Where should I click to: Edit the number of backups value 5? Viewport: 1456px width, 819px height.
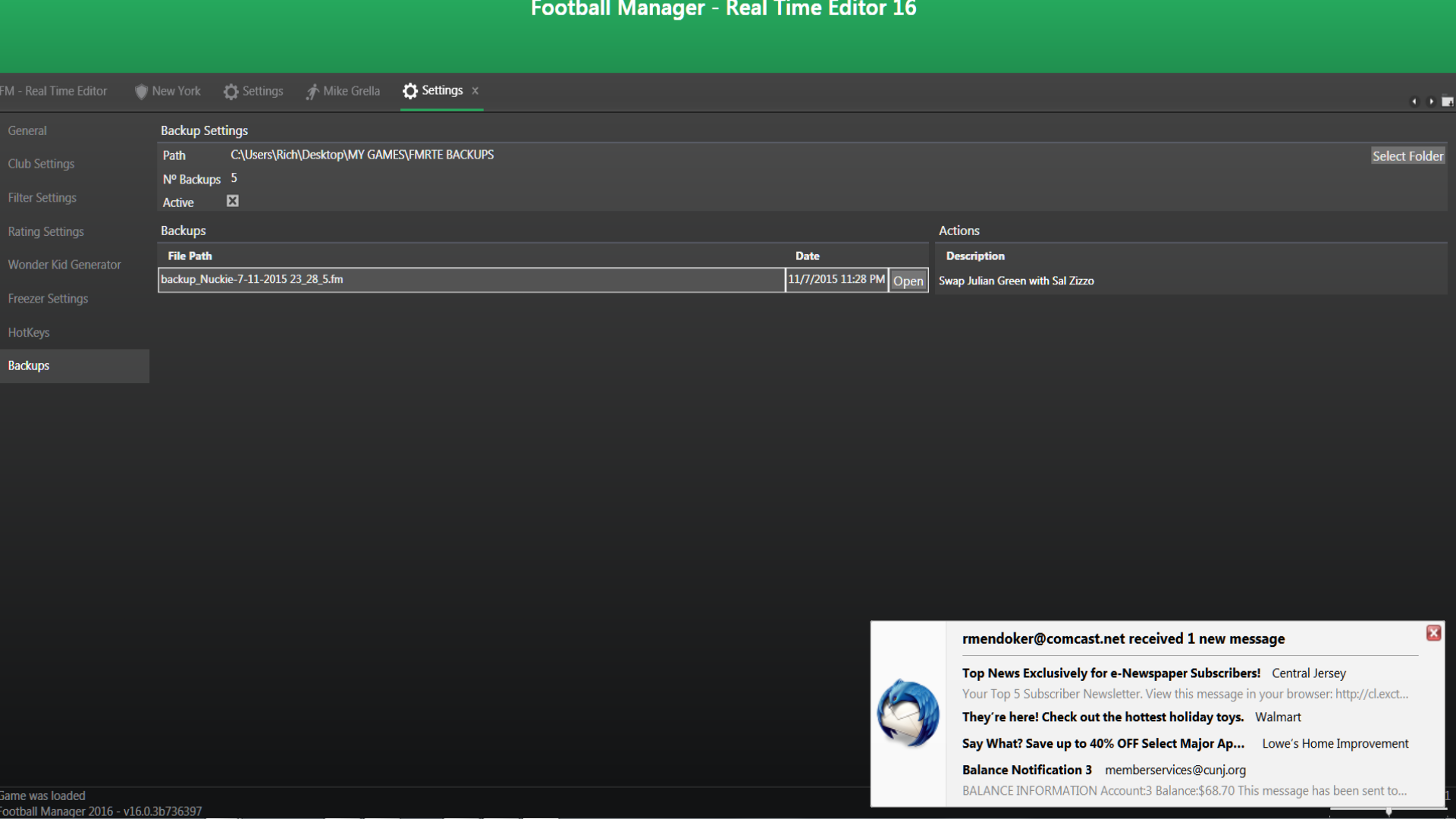pyautogui.click(x=234, y=178)
